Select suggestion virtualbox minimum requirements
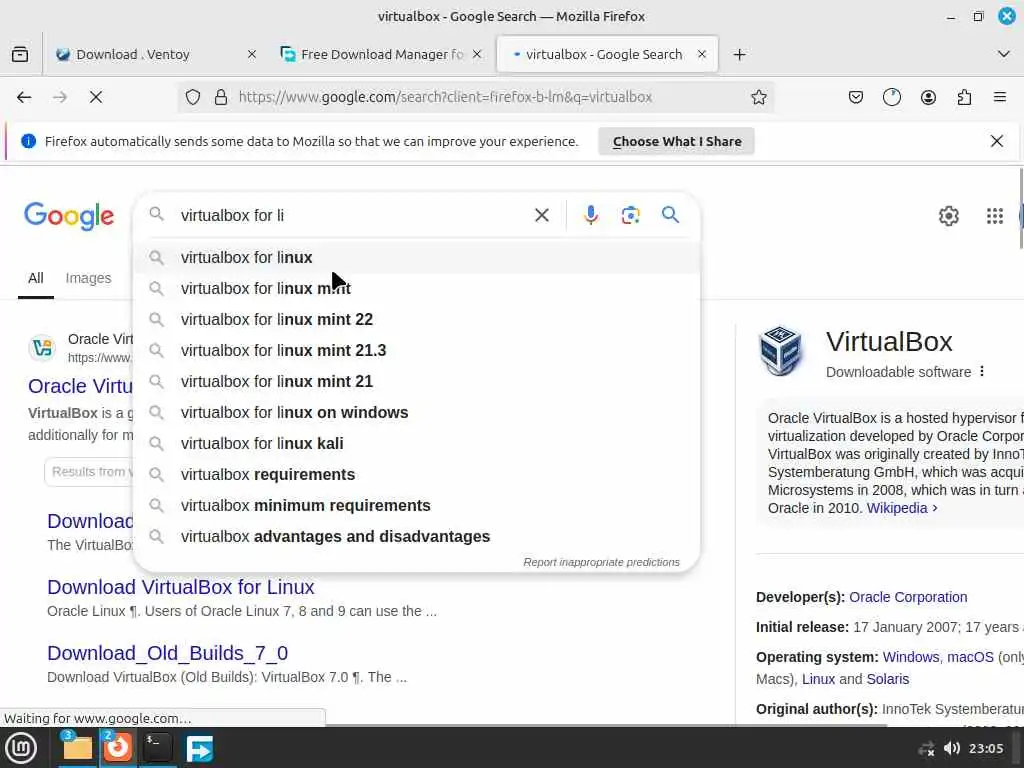Viewport: 1024px width, 768px height. click(x=417, y=505)
